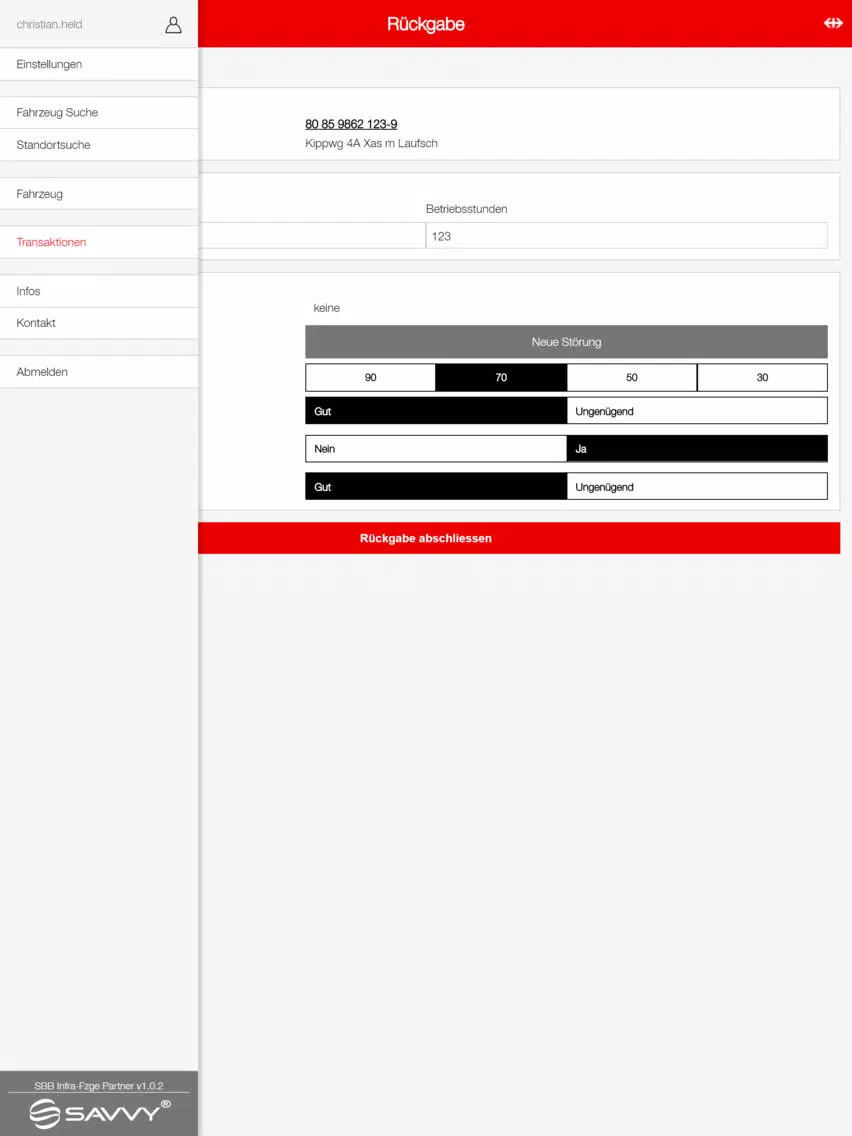Go to Standortsuche

point(99,145)
